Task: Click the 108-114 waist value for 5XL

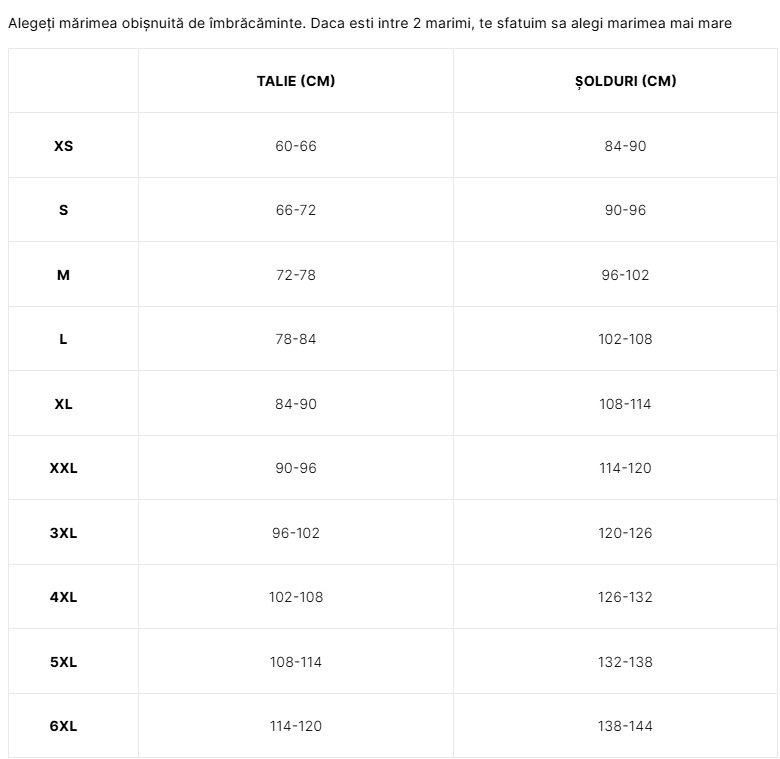Action: [x=296, y=662]
